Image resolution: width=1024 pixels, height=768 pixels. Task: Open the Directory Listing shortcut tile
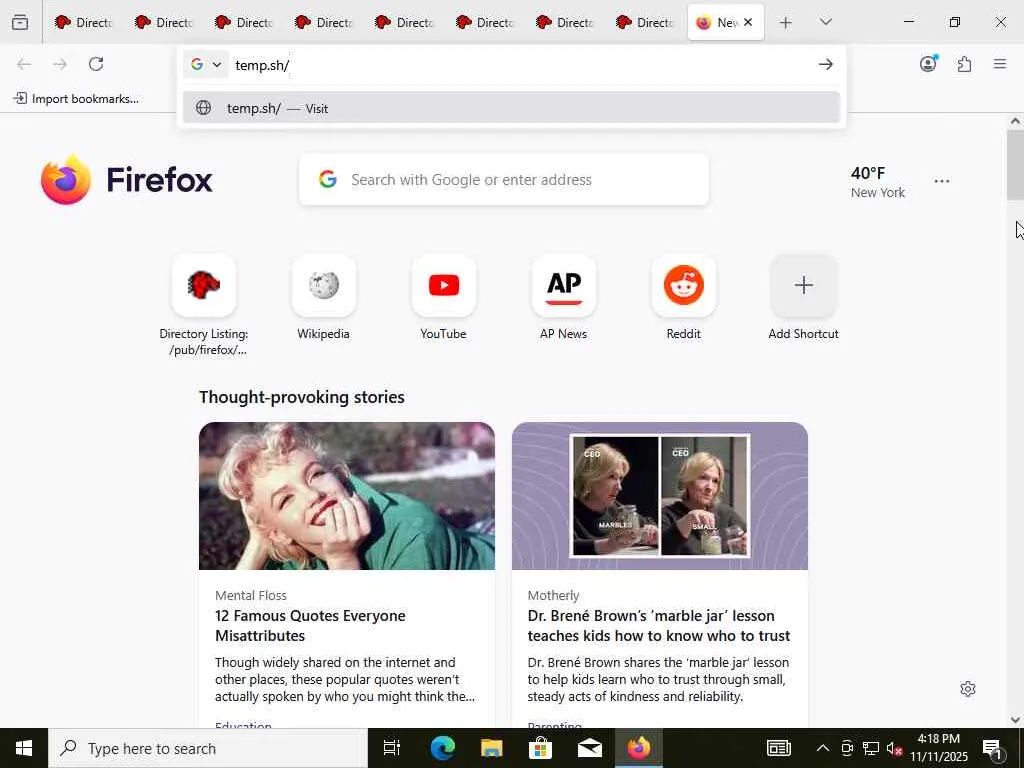click(x=204, y=285)
